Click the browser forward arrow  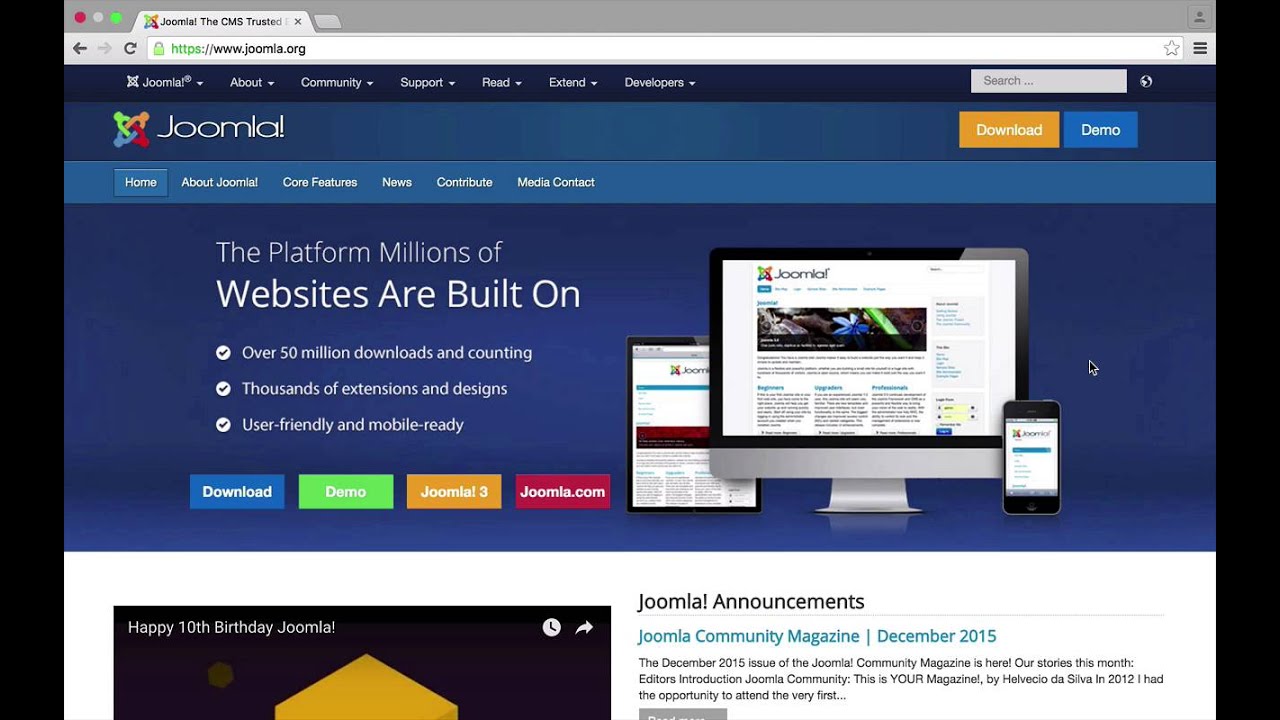104,48
